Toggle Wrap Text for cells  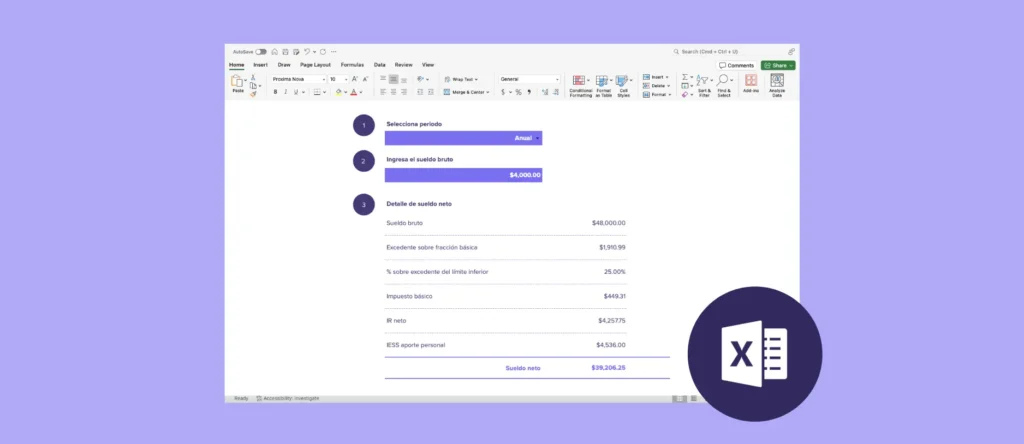point(461,79)
